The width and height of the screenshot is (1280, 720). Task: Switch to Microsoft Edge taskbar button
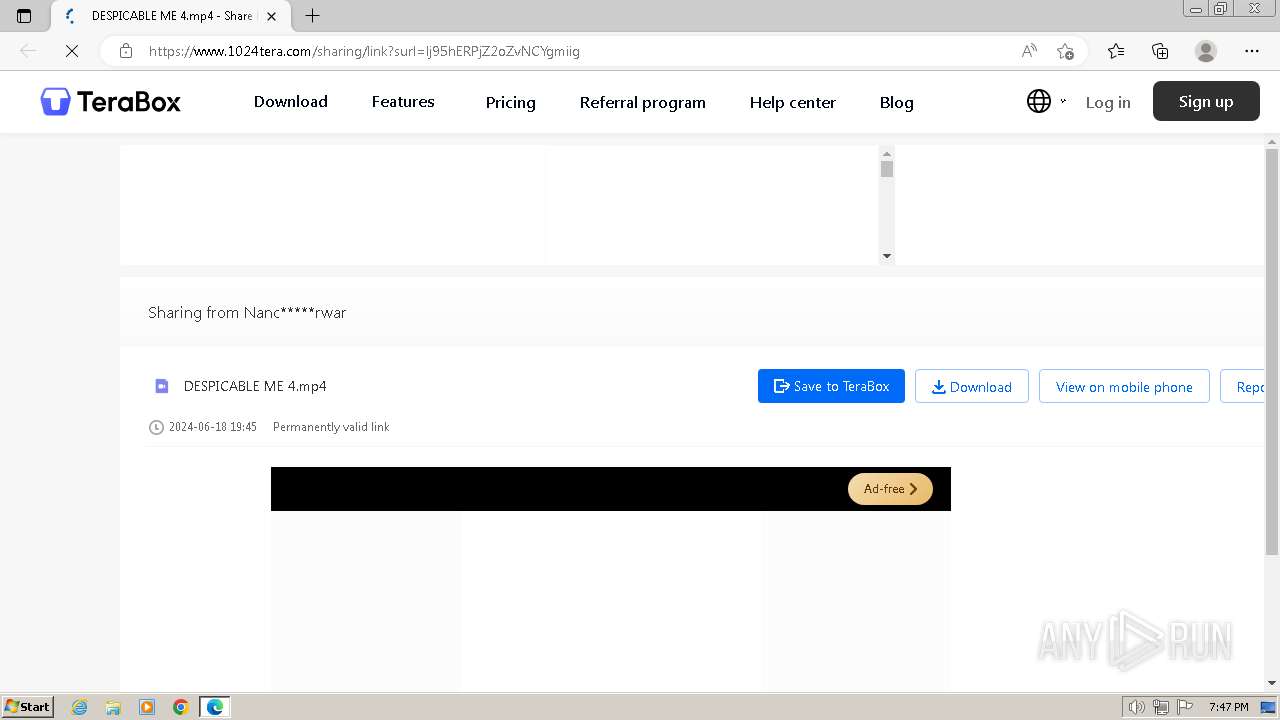click(x=215, y=707)
